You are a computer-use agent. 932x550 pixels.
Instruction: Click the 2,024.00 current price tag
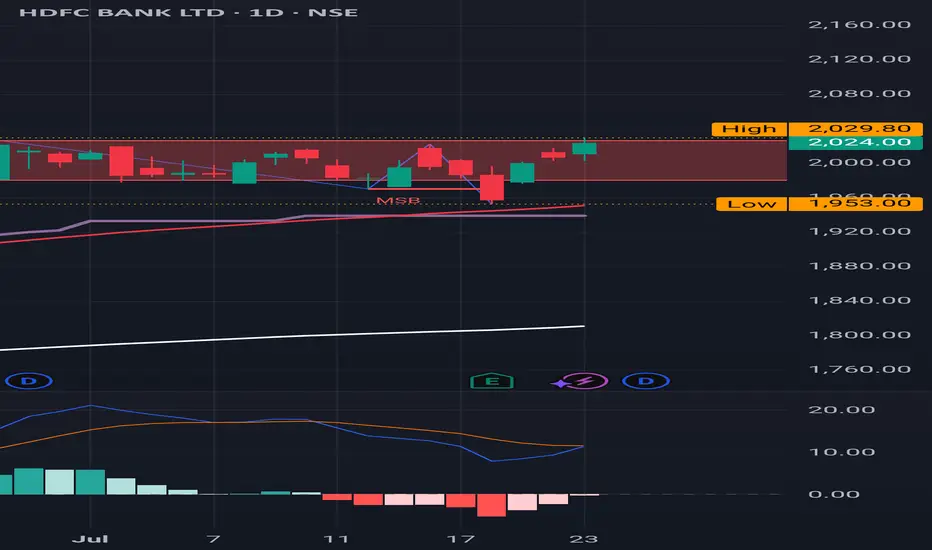(x=856, y=143)
